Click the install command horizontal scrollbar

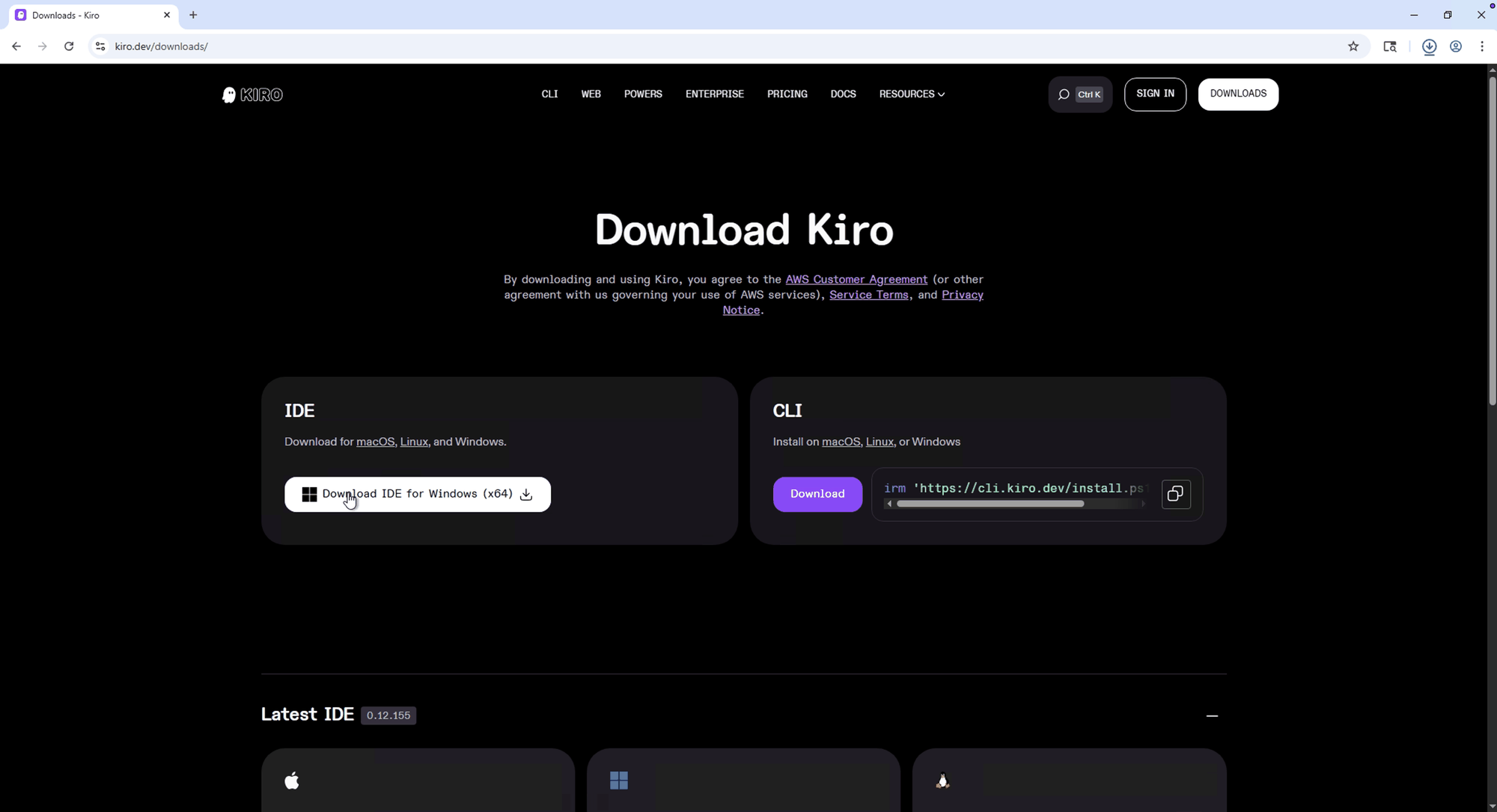pyautogui.click(x=990, y=504)
